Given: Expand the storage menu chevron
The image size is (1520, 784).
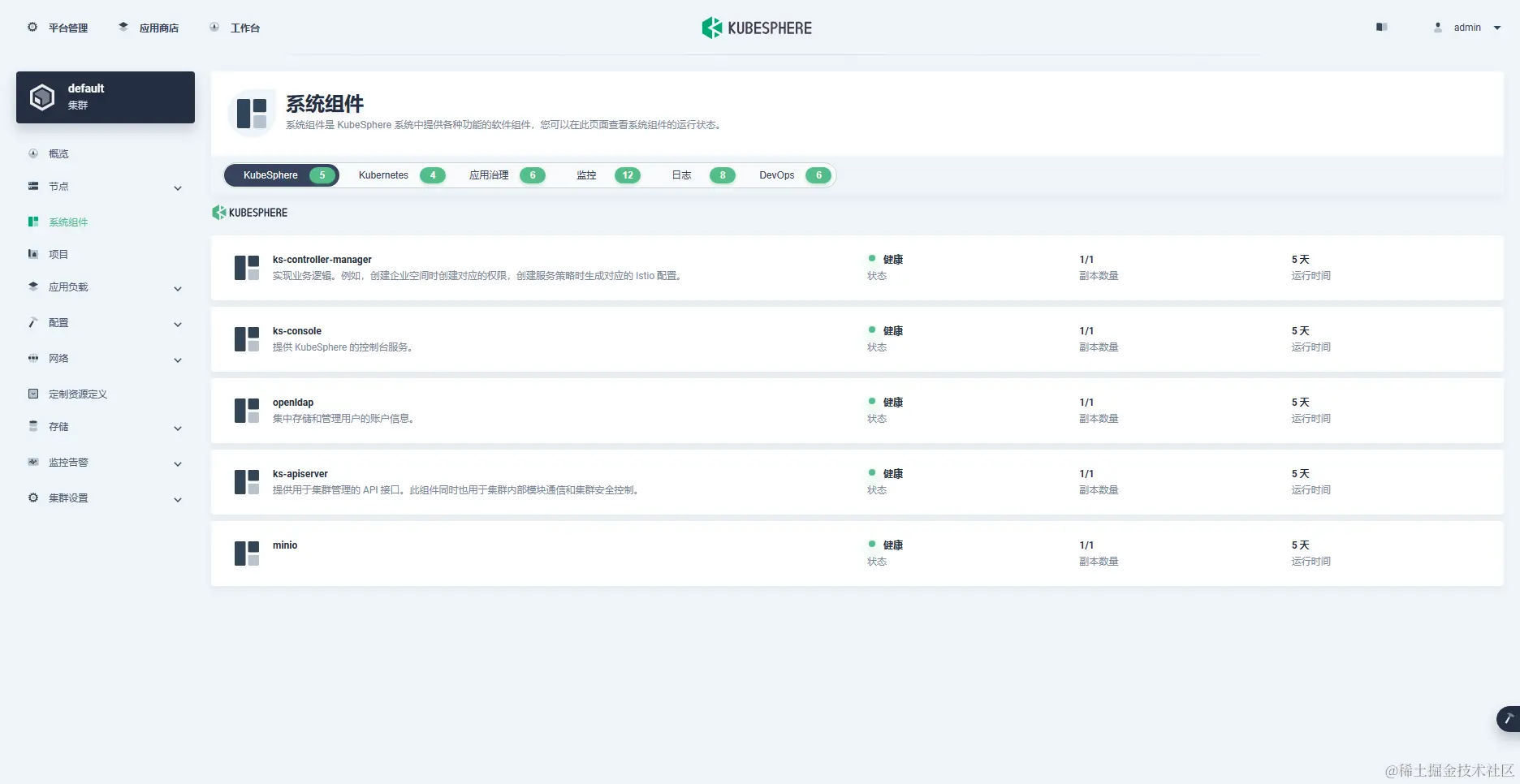Looking at the screenshot, I should pos(178,429).
